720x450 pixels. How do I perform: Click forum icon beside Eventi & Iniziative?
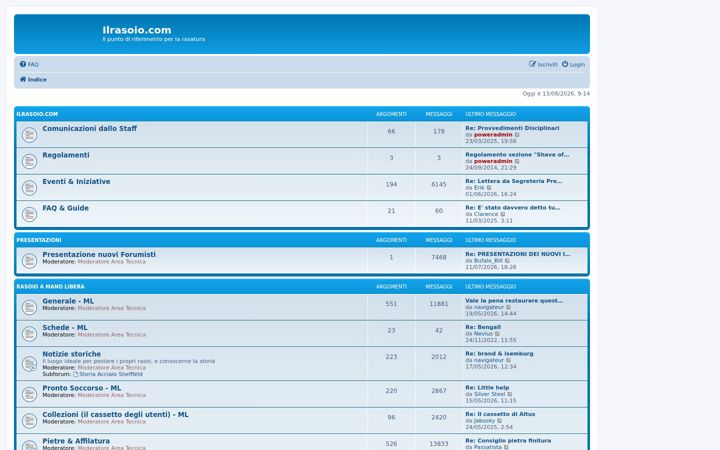tap(29, 188)
